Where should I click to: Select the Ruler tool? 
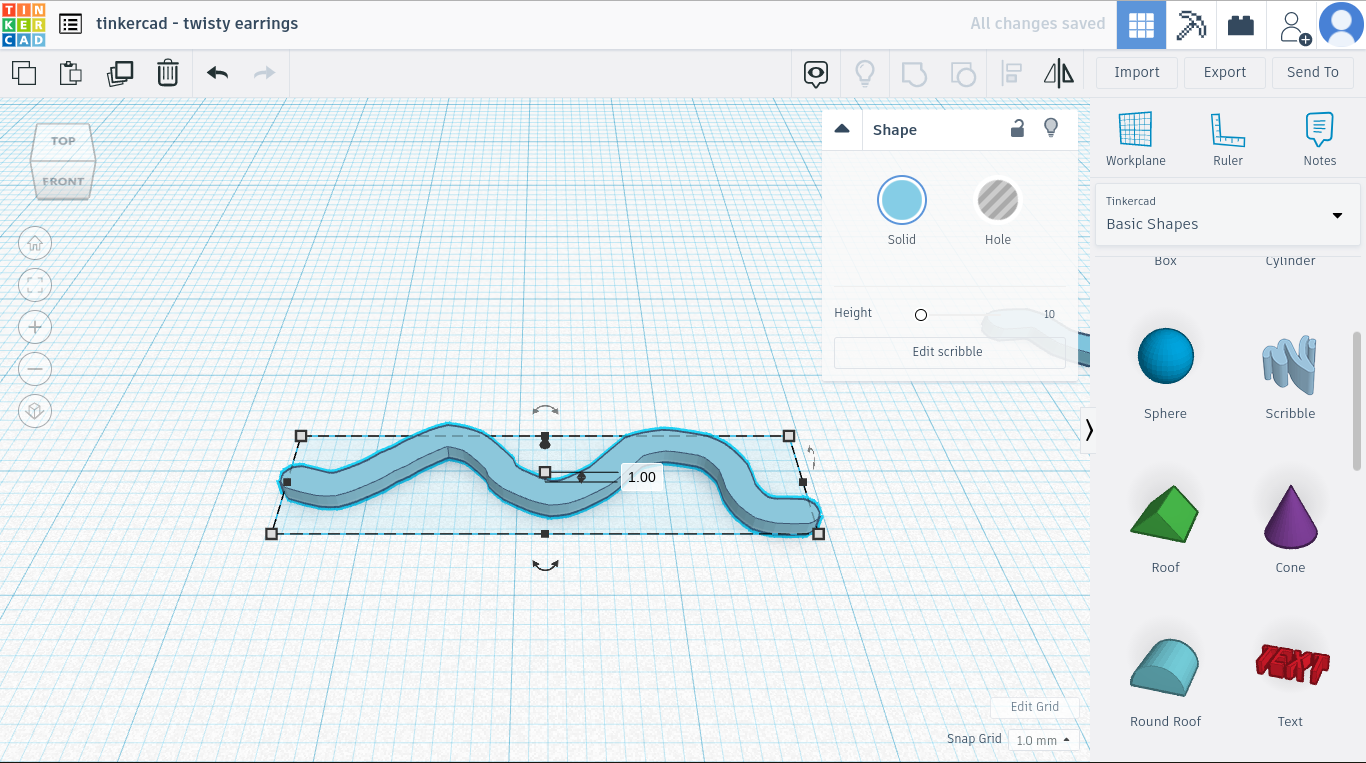1227,139
